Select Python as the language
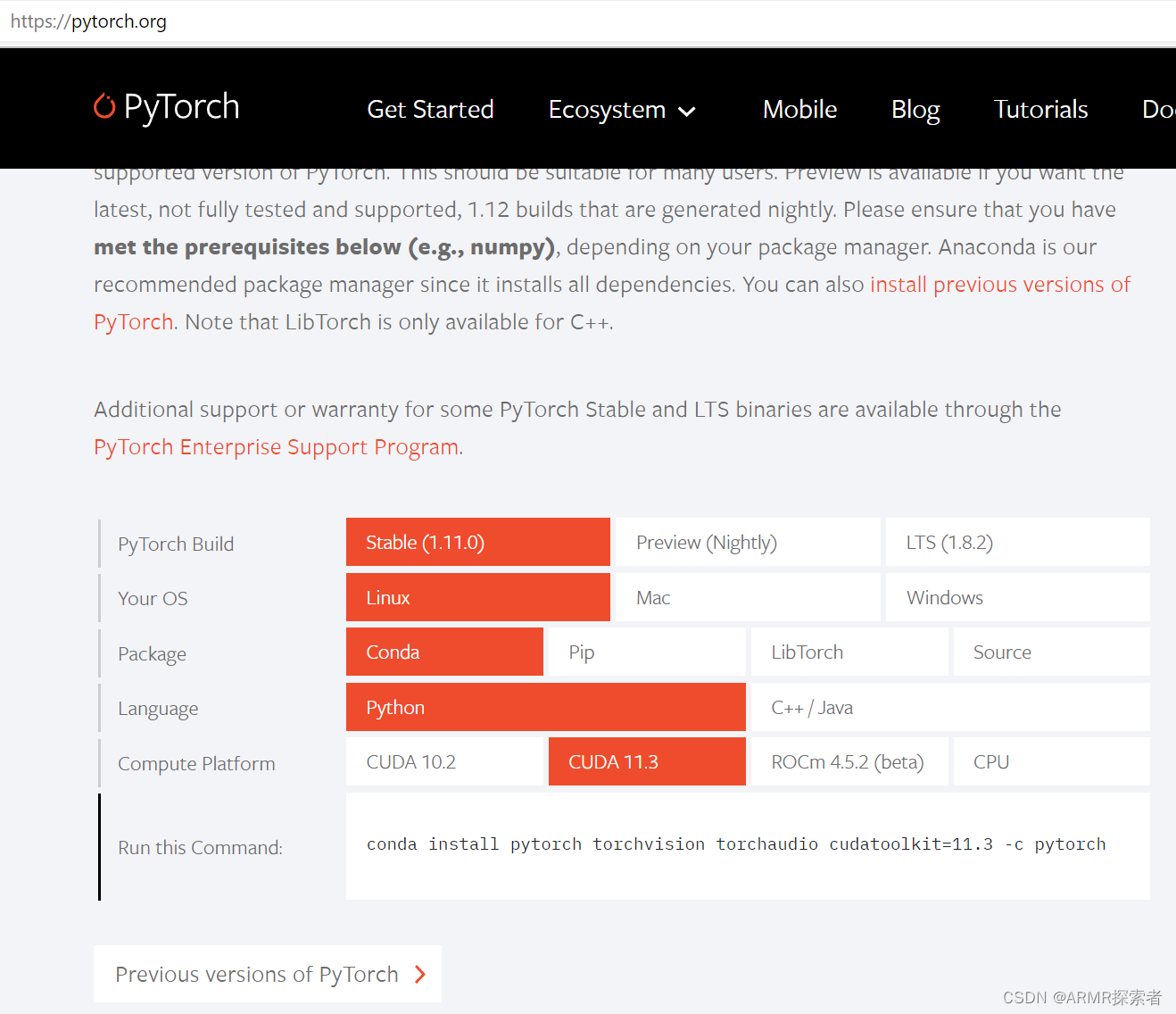The height and width of the screenshot is (1014, 1176). click(546, 707)
